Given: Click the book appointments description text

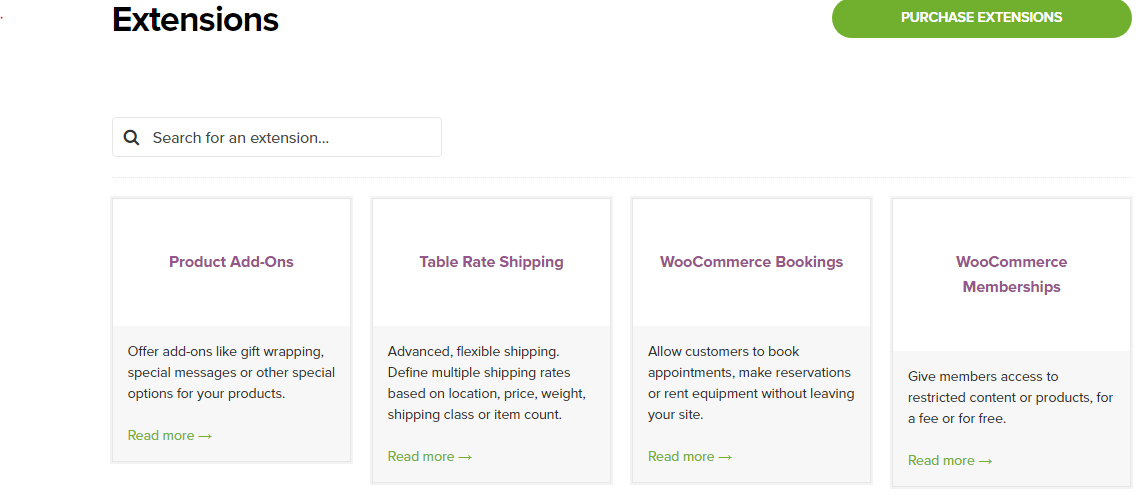Looking at the screenshot, I should [x=751, y=383].
